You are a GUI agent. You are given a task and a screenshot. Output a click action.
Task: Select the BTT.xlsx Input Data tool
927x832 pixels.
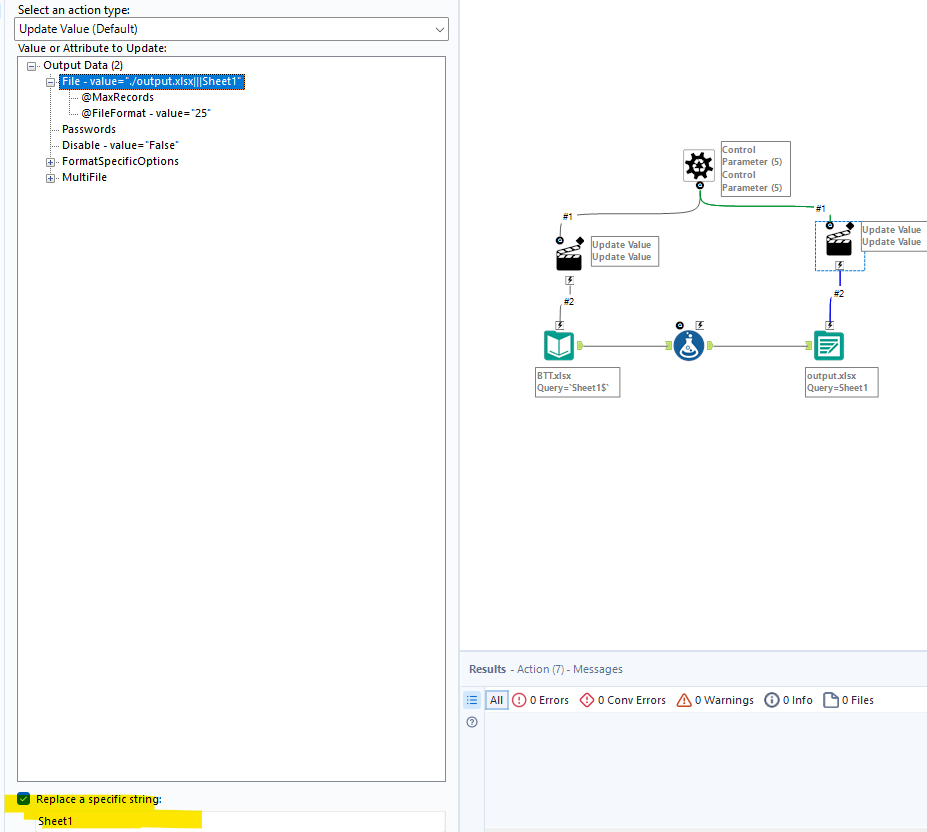[559, 346]
